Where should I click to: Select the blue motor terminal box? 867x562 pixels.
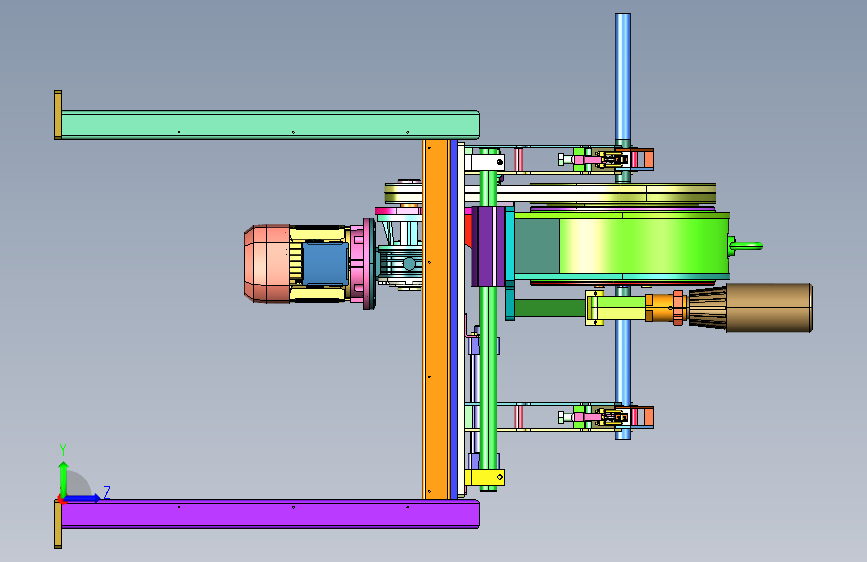click(325, 264)
